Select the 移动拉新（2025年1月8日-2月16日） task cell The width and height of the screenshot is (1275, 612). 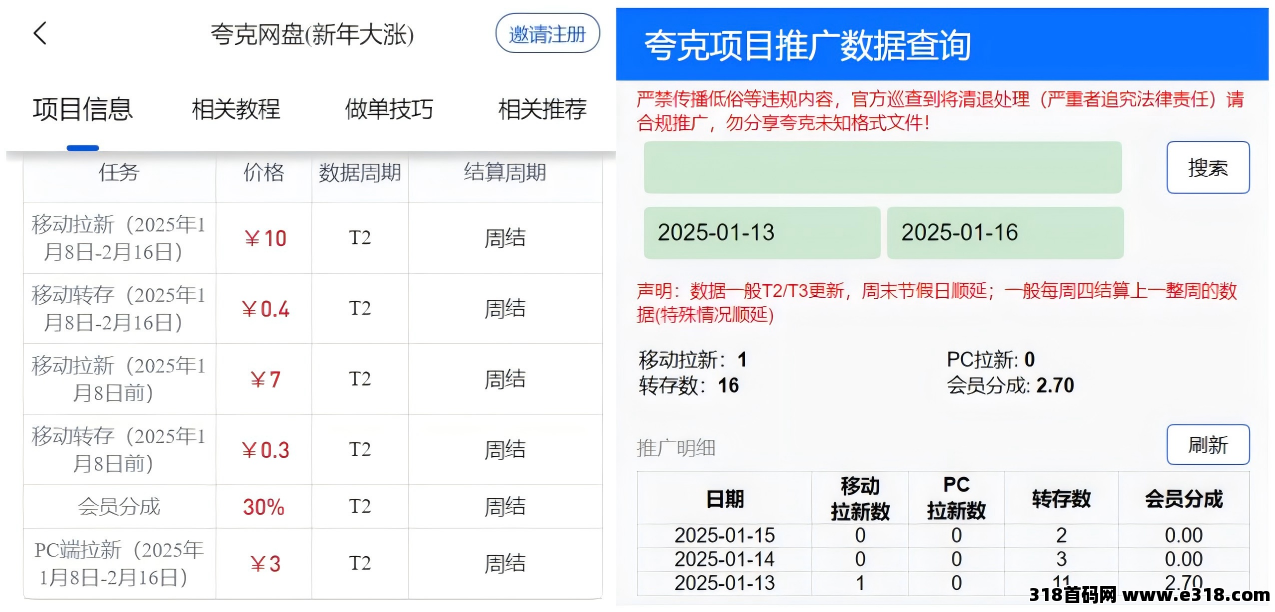119,238
